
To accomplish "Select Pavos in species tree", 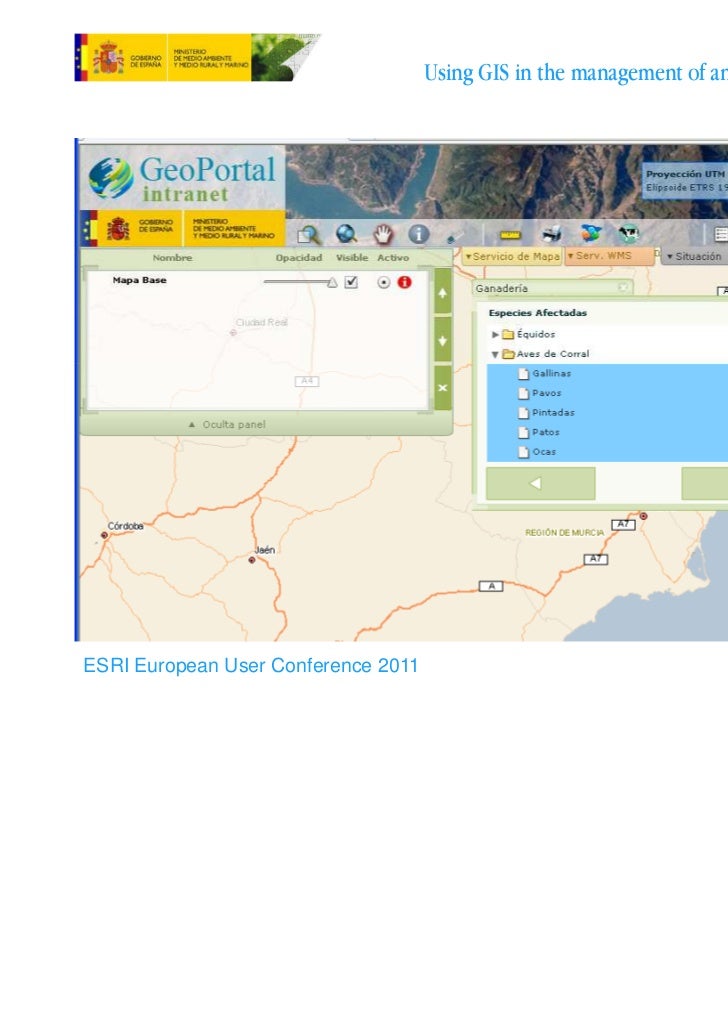I will click(x=546, y=393).
